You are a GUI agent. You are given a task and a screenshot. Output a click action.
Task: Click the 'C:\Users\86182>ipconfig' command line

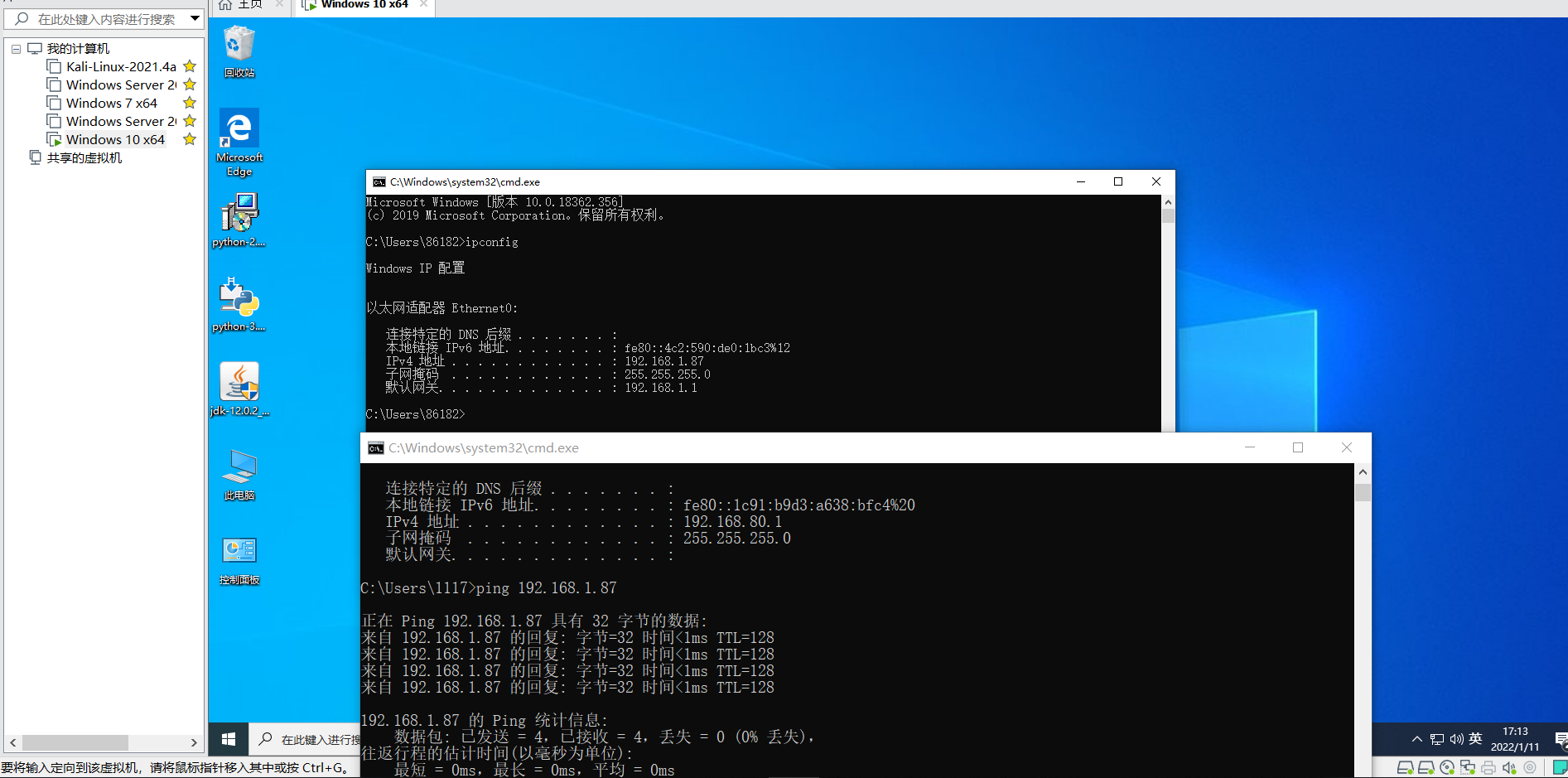pos(442,242)
